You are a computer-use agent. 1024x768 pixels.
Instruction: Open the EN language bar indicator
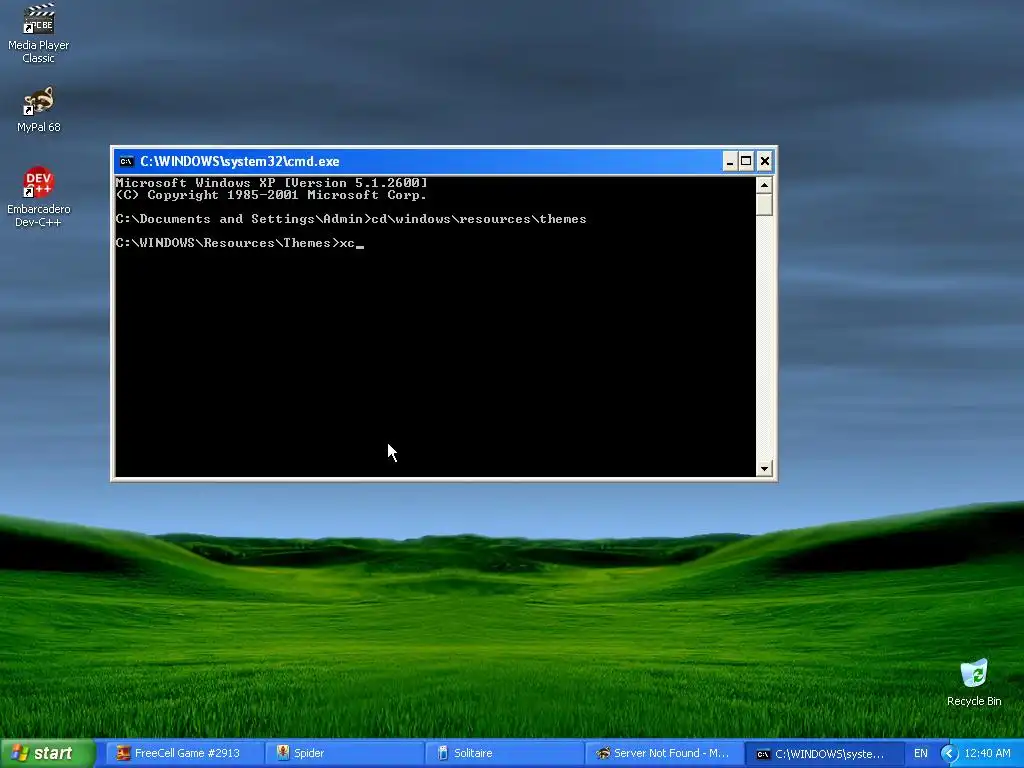click(x=920, y=754)
